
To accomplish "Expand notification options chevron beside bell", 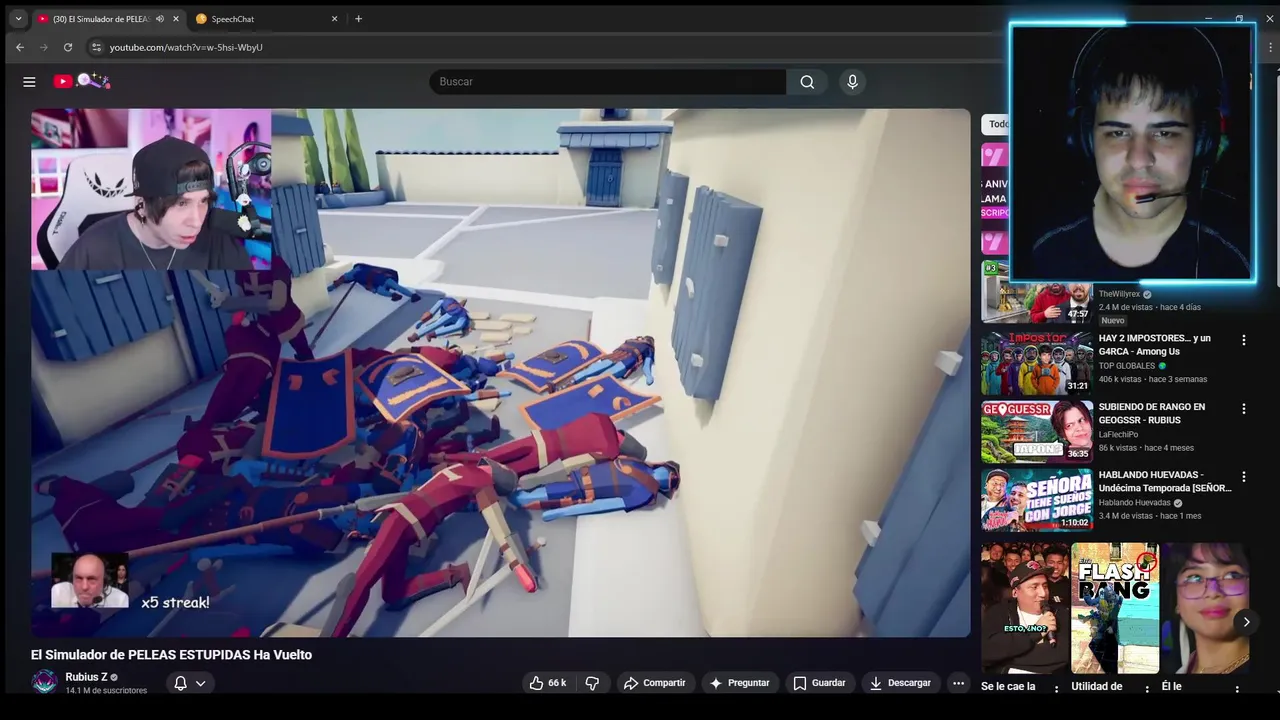I will click(x=200, y=684).
